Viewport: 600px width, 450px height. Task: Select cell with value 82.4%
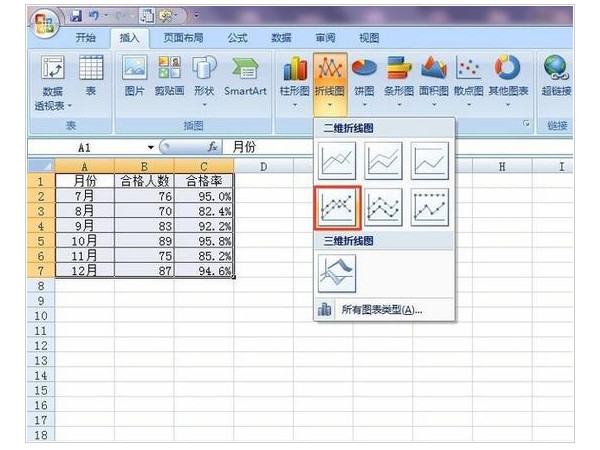(204, 211)
